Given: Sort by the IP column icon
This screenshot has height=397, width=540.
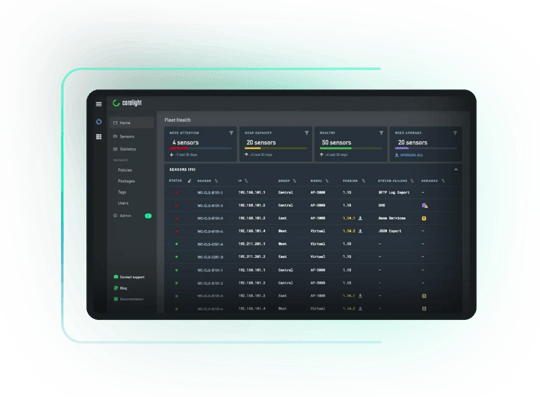Looking at the screenshot, I should coord(246,181).
